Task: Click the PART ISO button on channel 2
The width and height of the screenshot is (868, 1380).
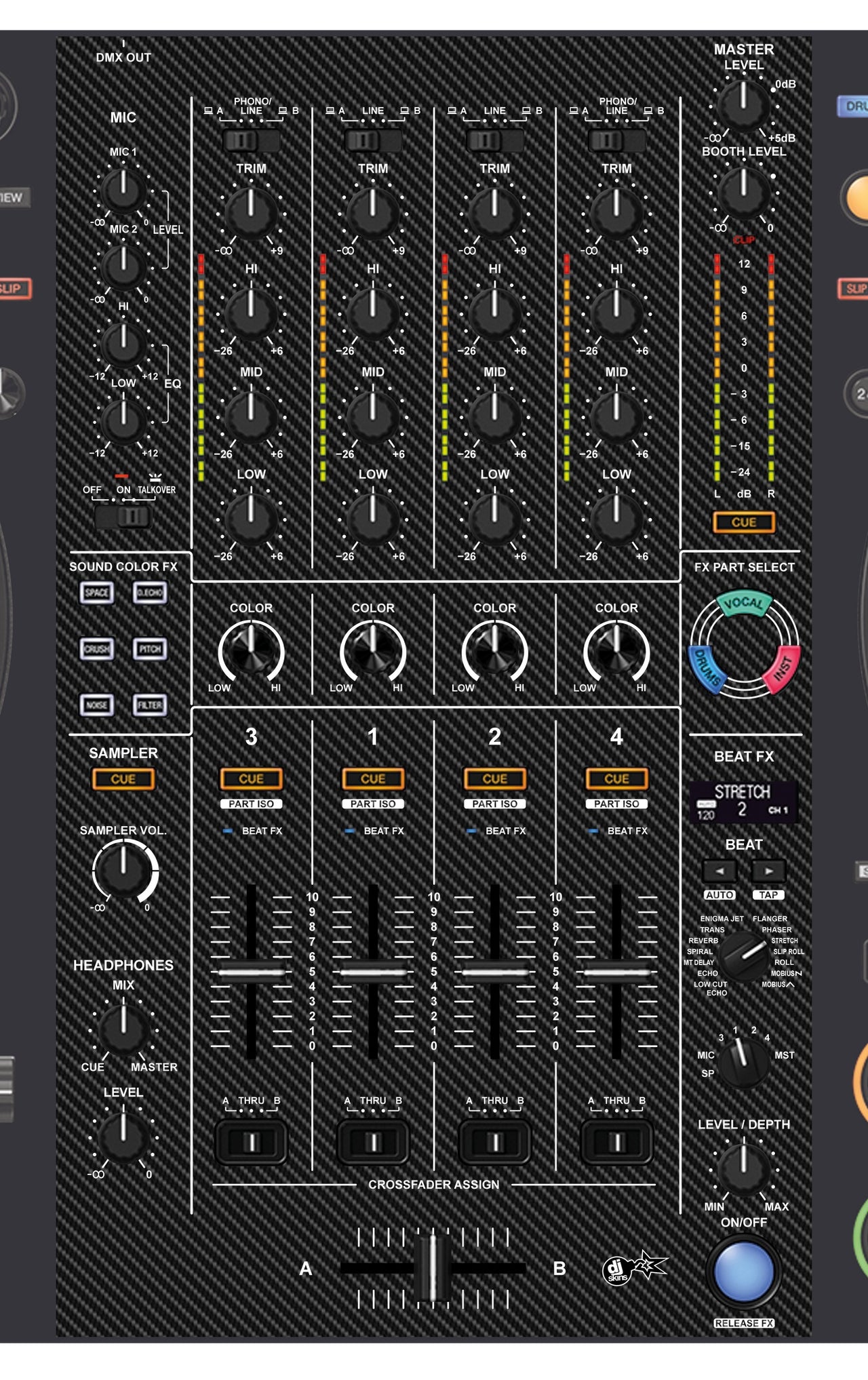Action: point(495,804)
